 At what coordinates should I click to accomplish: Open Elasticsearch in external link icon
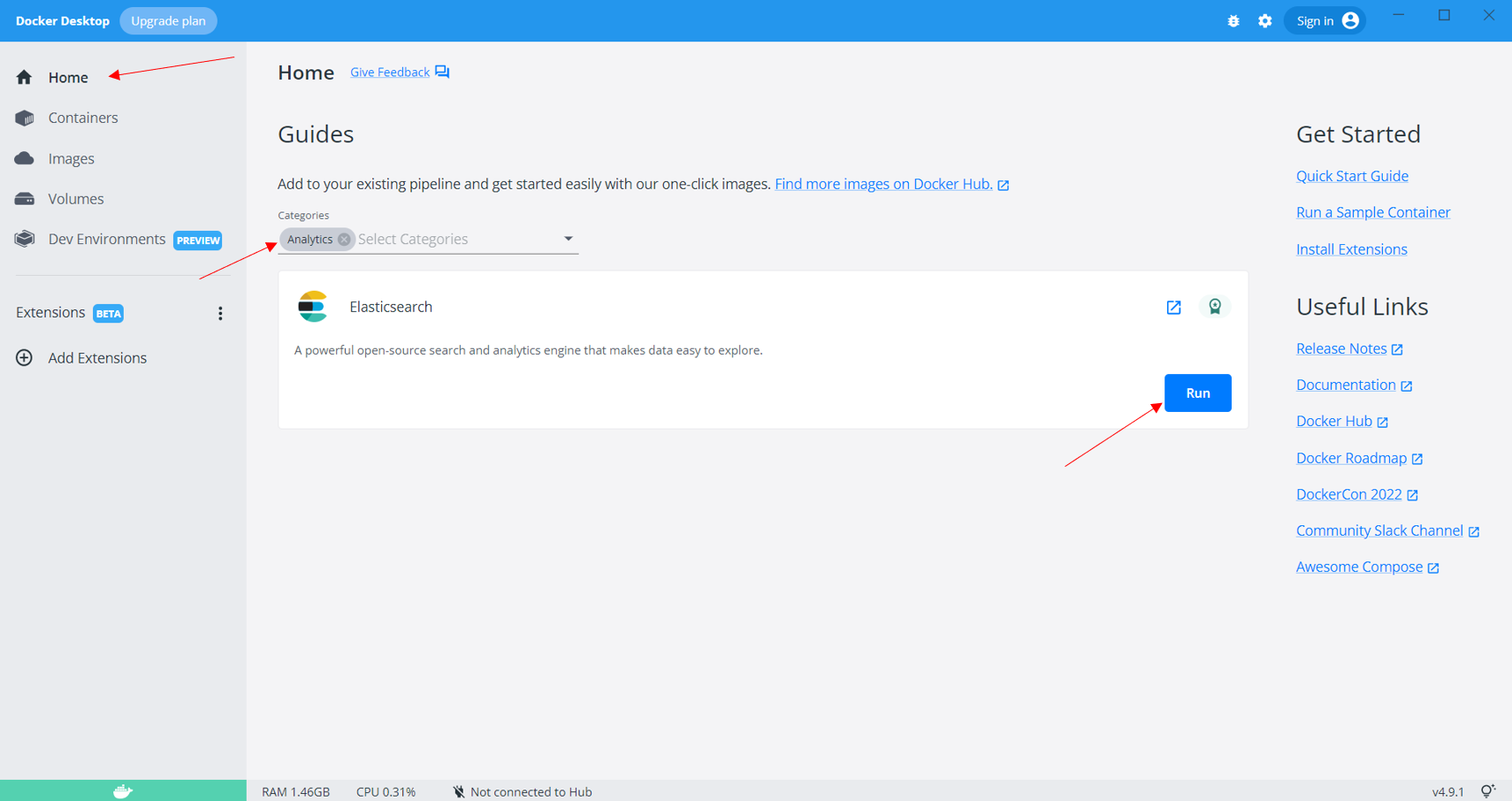pos(1173,308)
